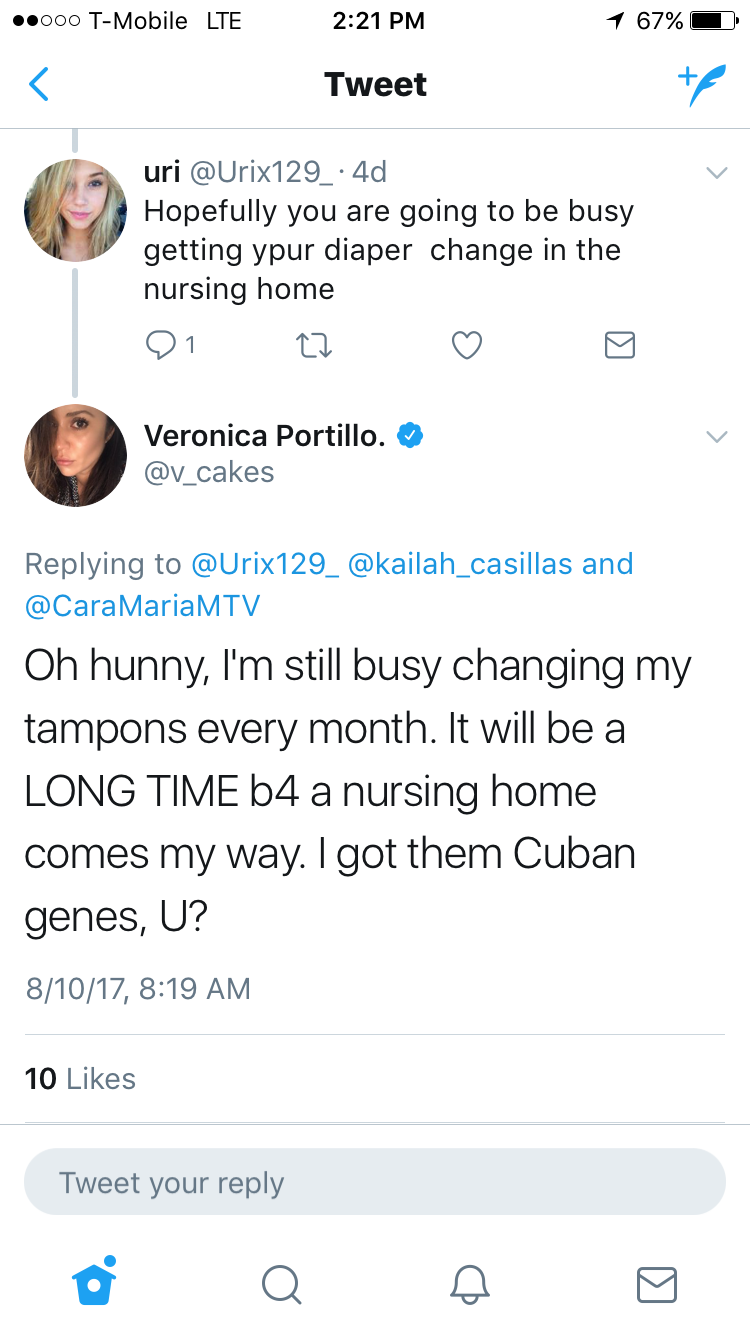Viewport: 750px width, 1334px height.
Task: Tap the @kailah_casillas mention link
Action: [x=460, y=564]
